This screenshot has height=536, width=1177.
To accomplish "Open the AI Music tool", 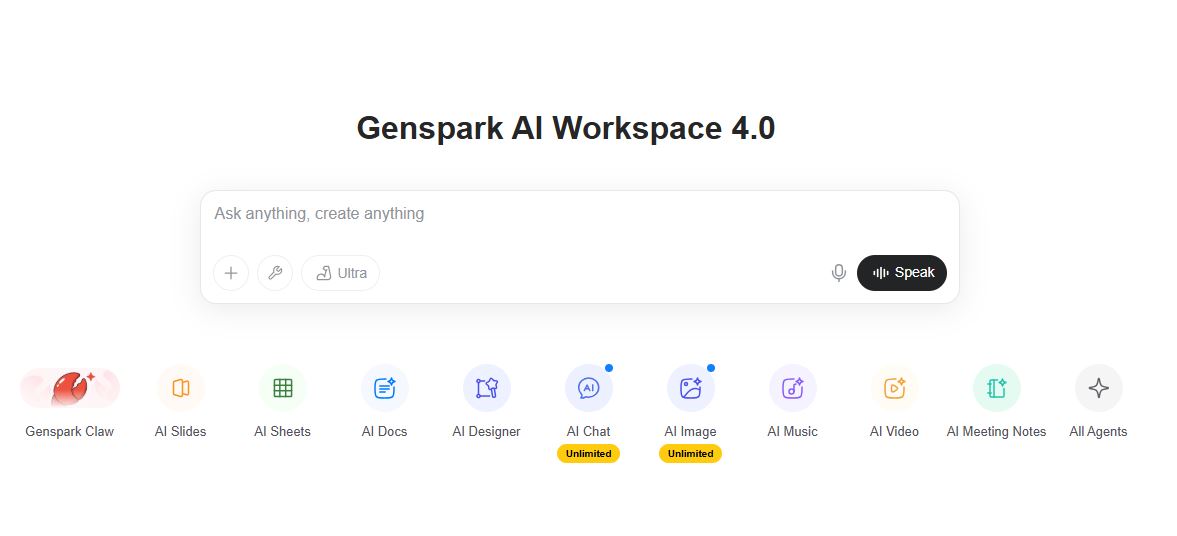I will (x=793, y=388).
